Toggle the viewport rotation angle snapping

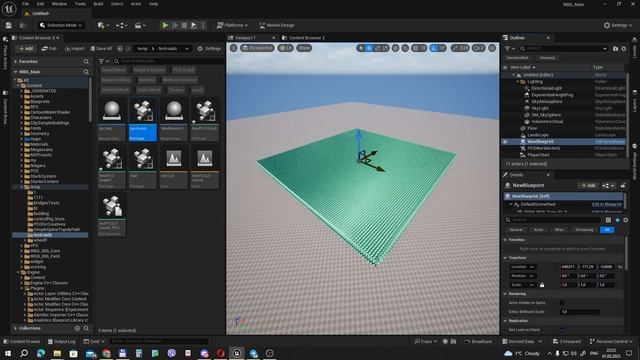tap(434, 48)
